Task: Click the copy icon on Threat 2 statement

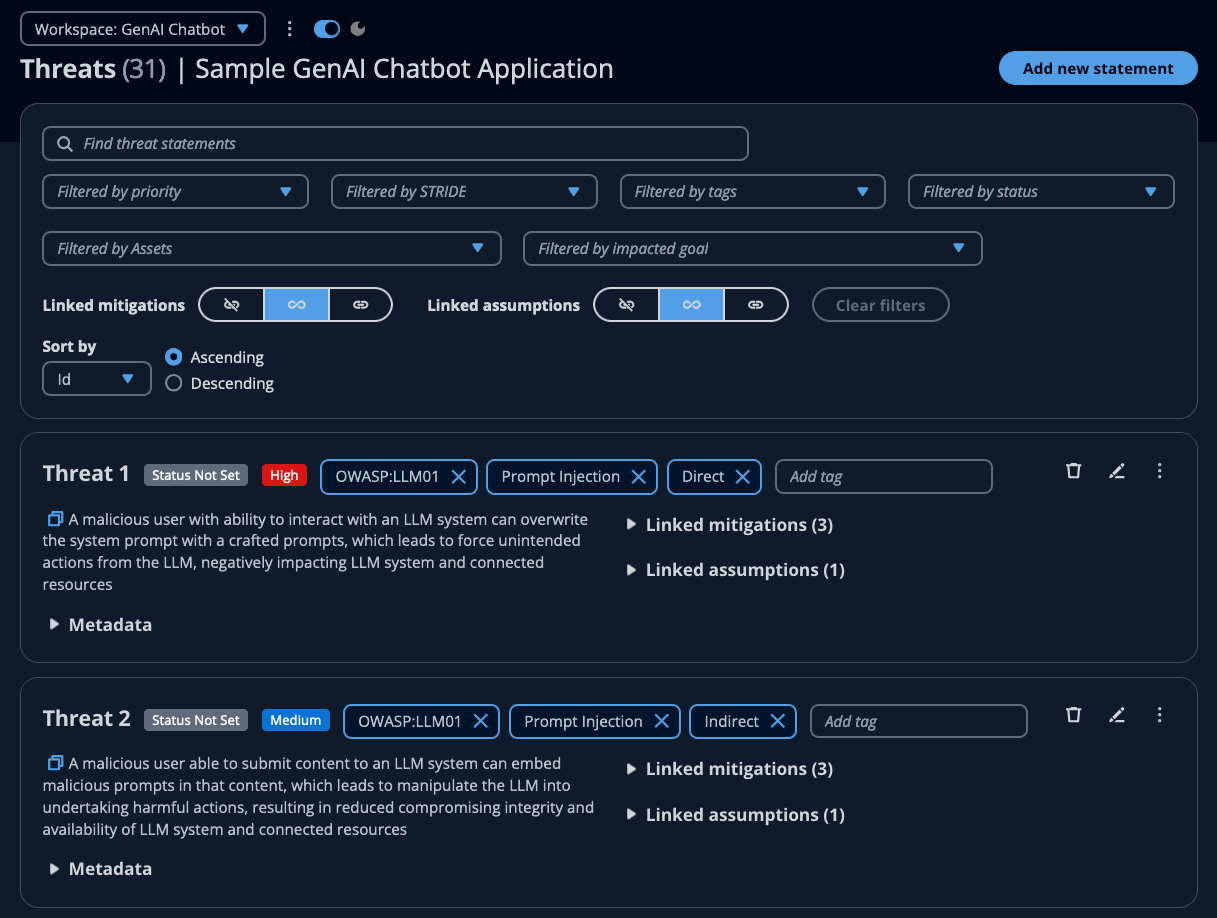Action: click(x=55, y=762)
